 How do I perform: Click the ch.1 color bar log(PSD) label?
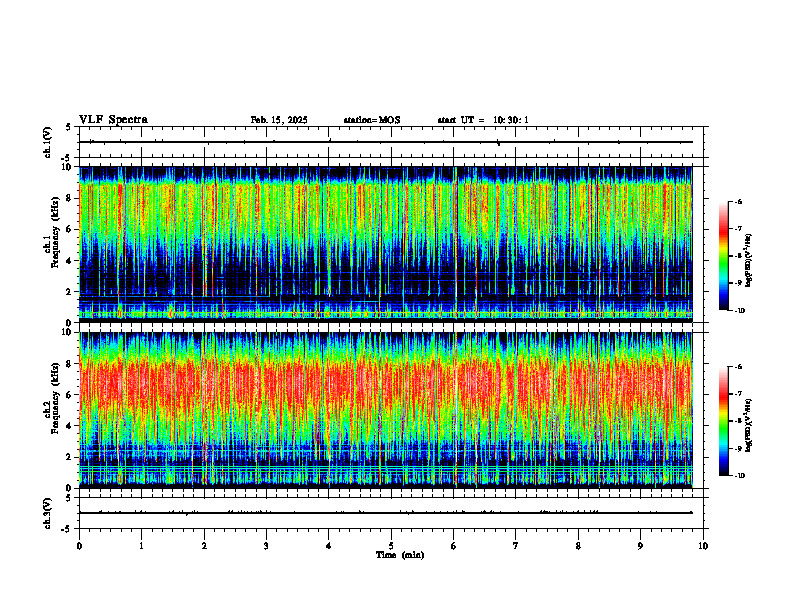(749, 261)
